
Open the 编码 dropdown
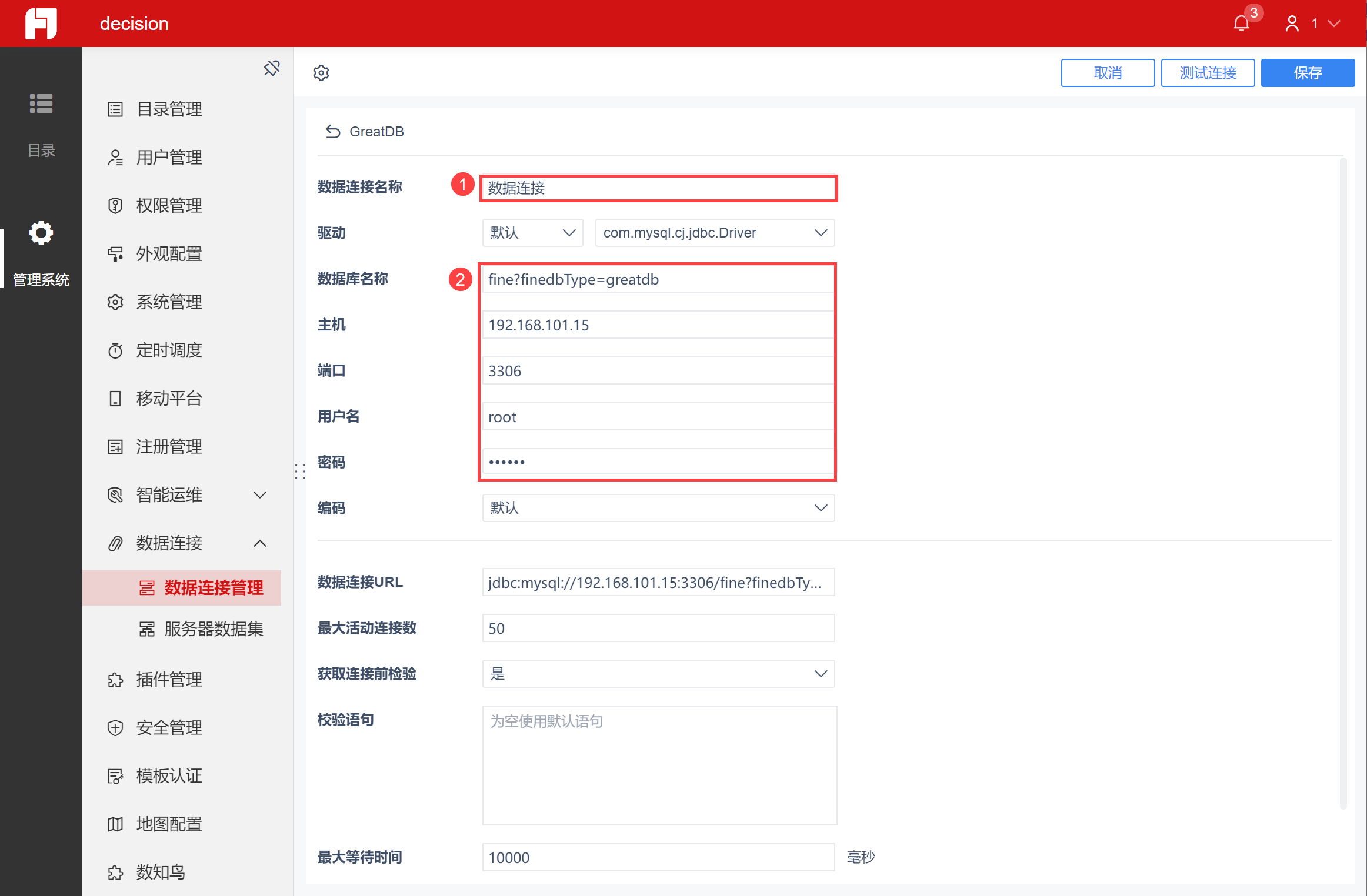coord(658,508)
